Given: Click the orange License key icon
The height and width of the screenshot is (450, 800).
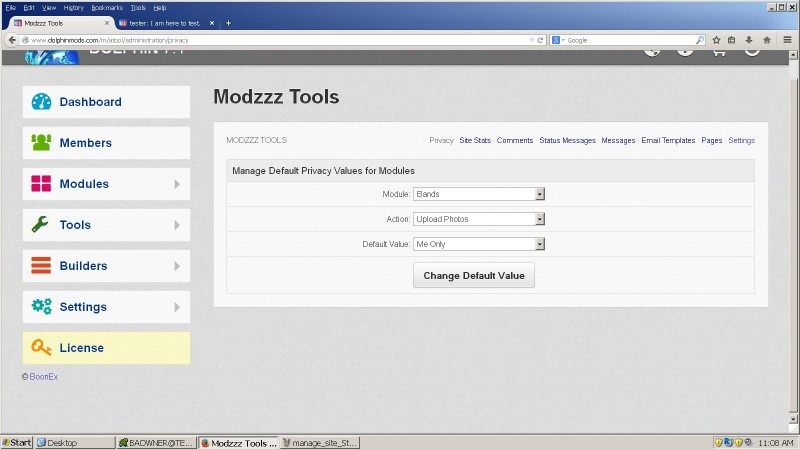Looking at the screenshot, I should [41, 347].
